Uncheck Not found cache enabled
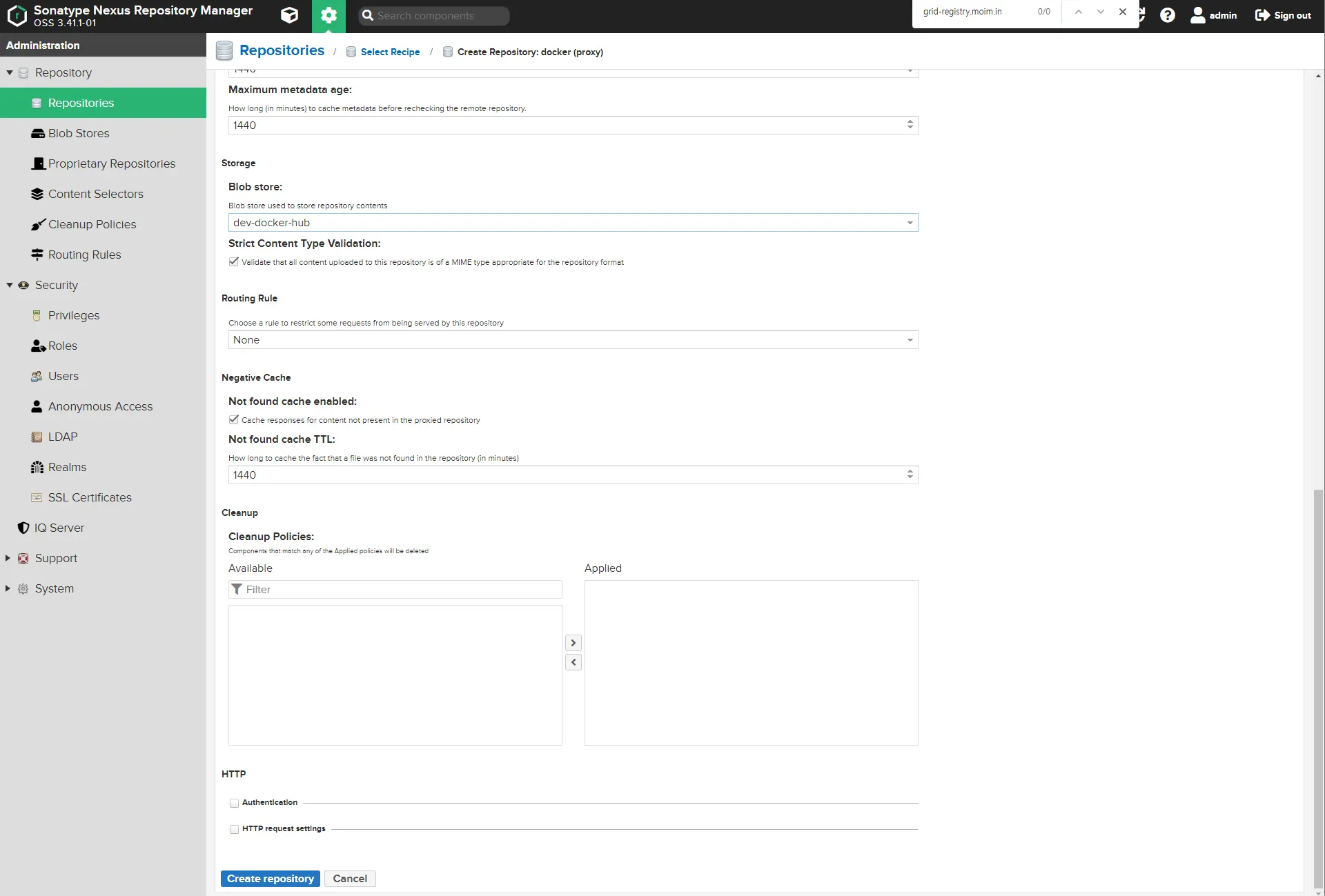 (x=234, y=420)
